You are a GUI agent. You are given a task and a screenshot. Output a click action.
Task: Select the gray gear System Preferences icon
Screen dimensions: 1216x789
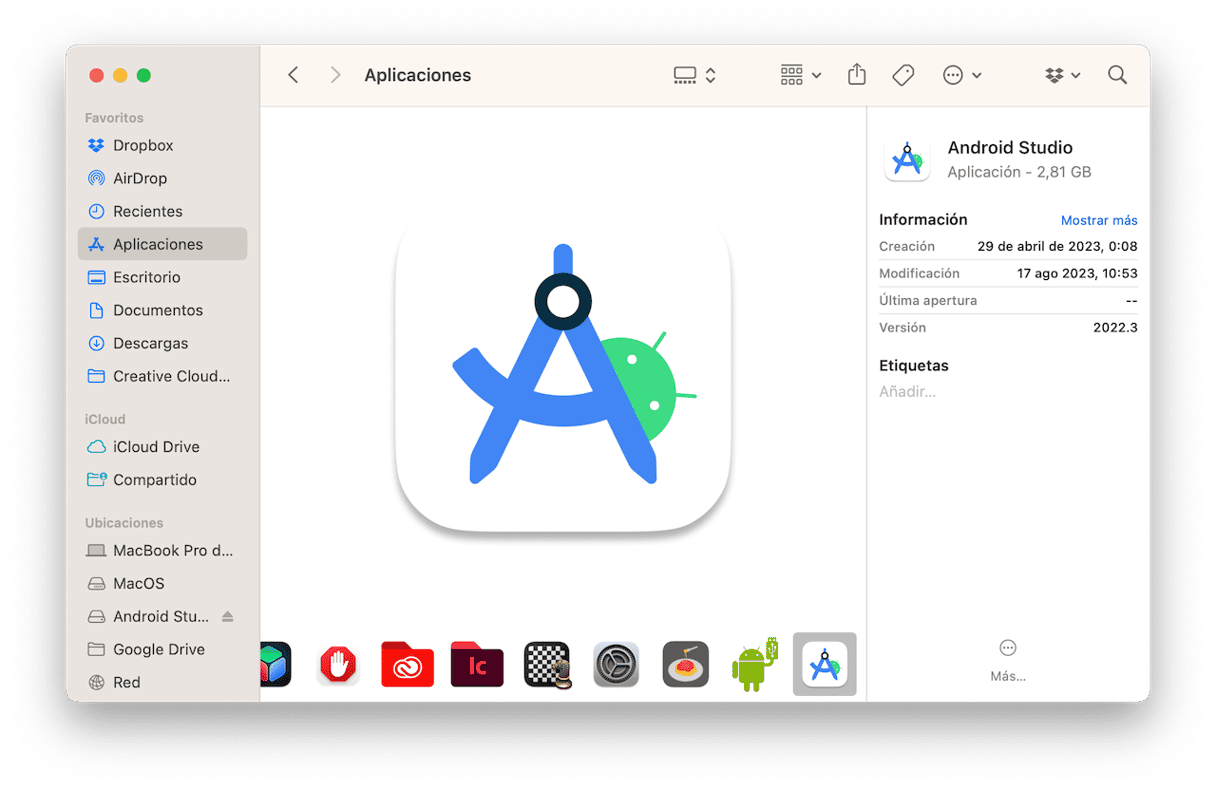pyautogui.click(x=616, y=664)
